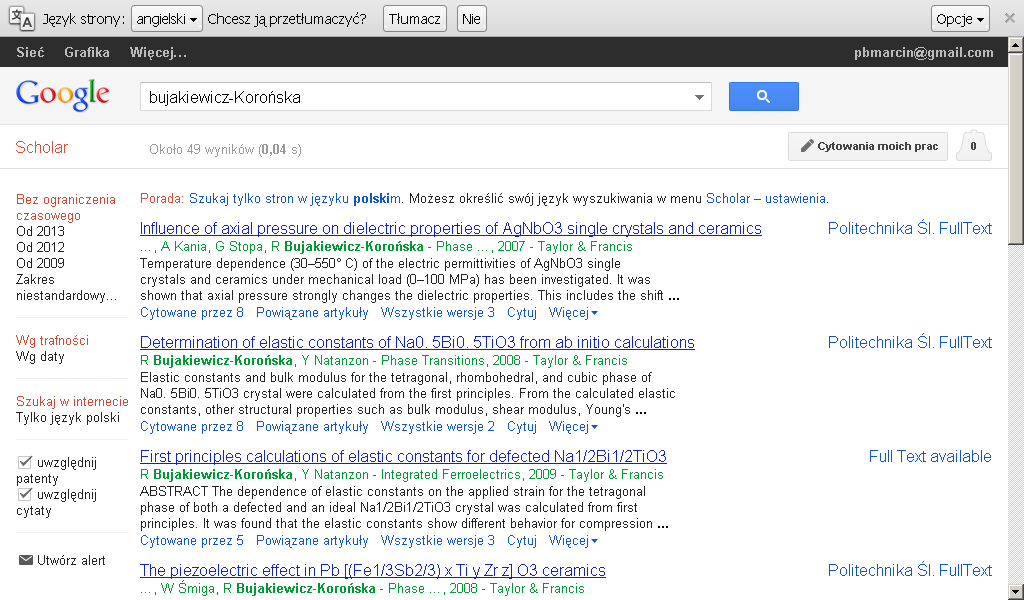Filter results Od 2013
The image size is (1024, 600).
[x=40, y=231]
